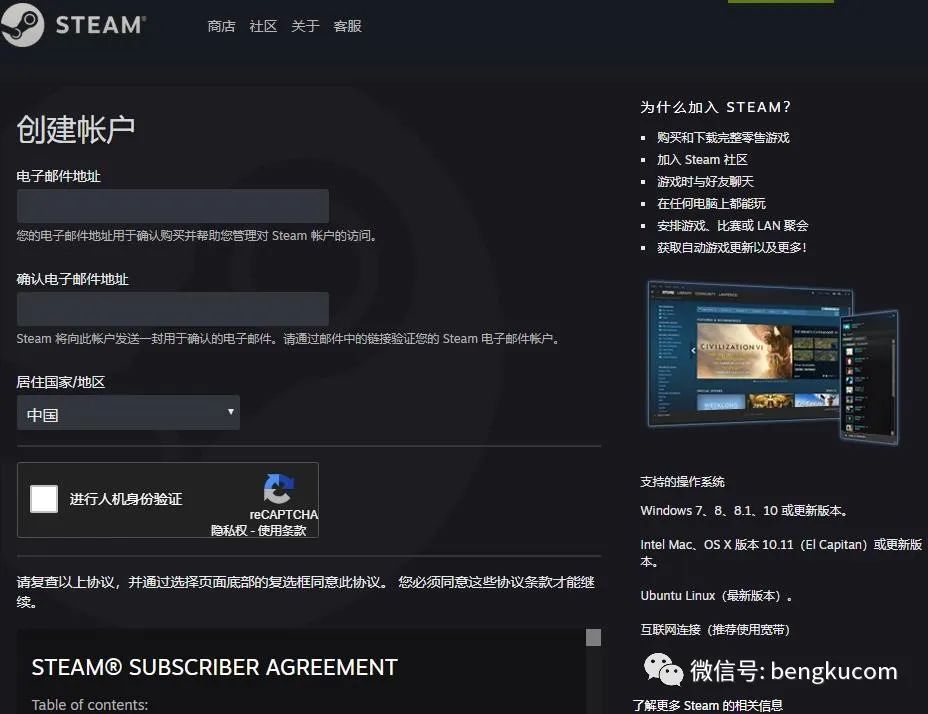Click the 电子邮件地址 input field
The width and height of the screenshot is (928, 714).
coord(173,206)
